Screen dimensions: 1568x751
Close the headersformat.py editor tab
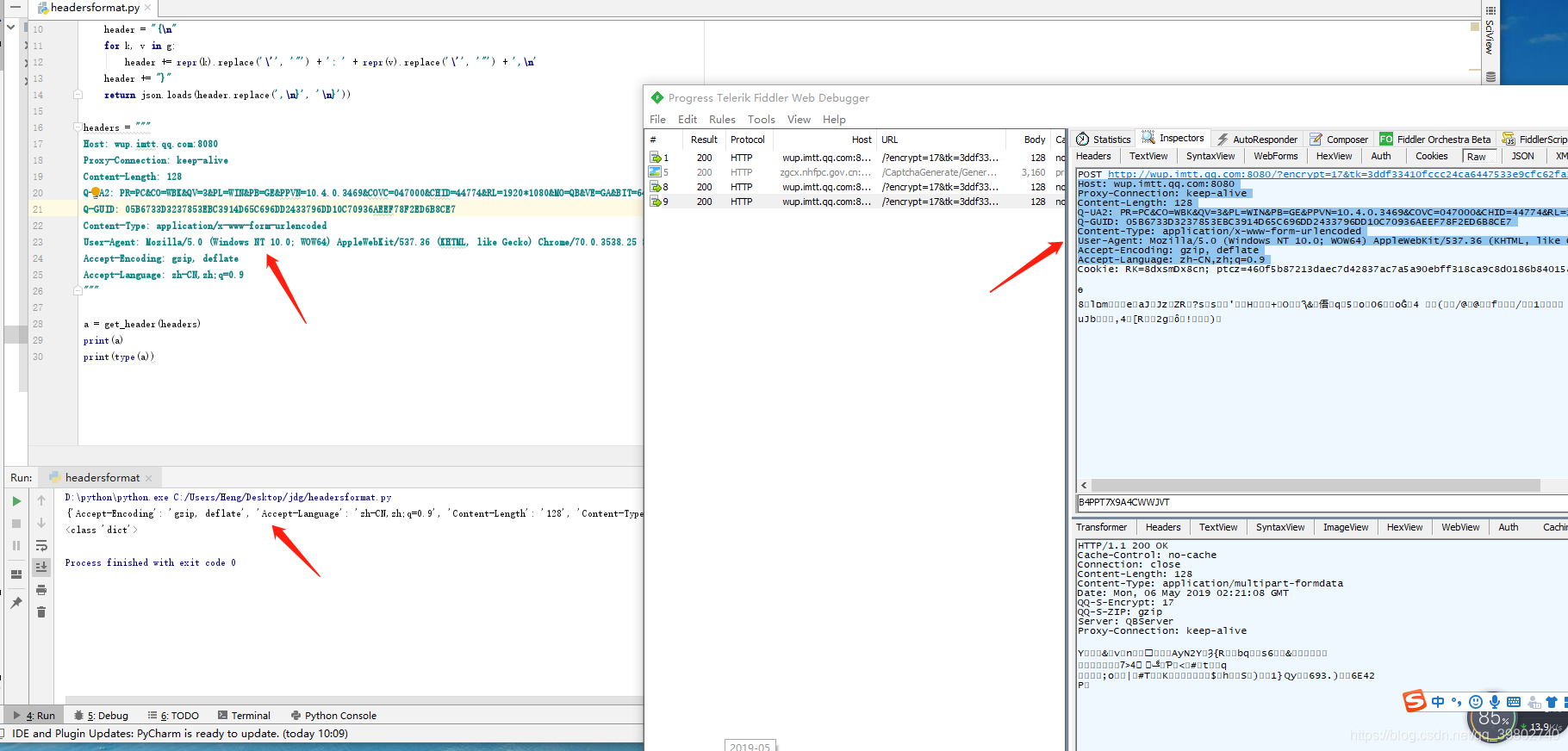(x=147, y=8)
